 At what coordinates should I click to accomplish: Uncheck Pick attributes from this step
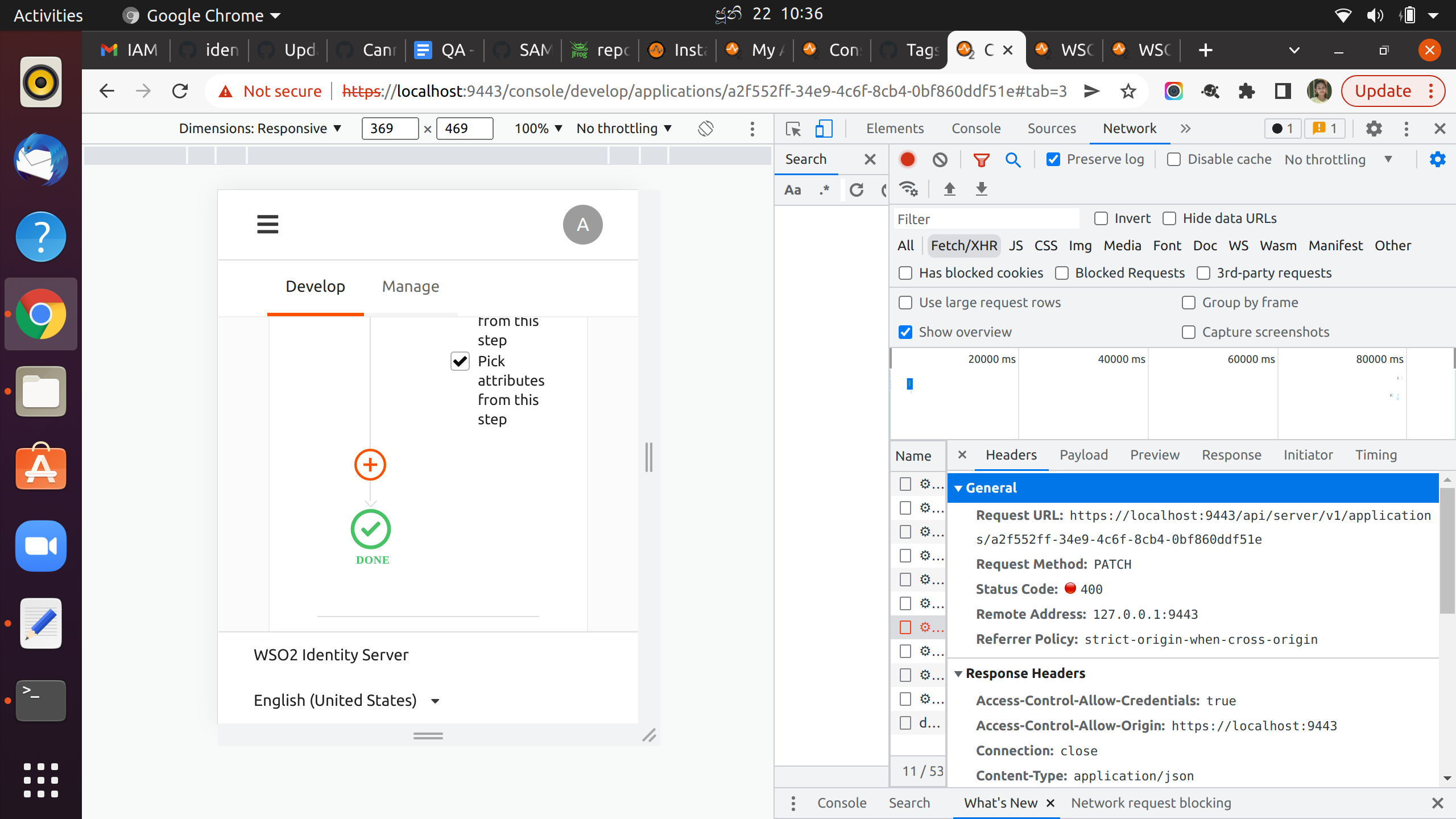pyautogui.click(x=460, y=361)
